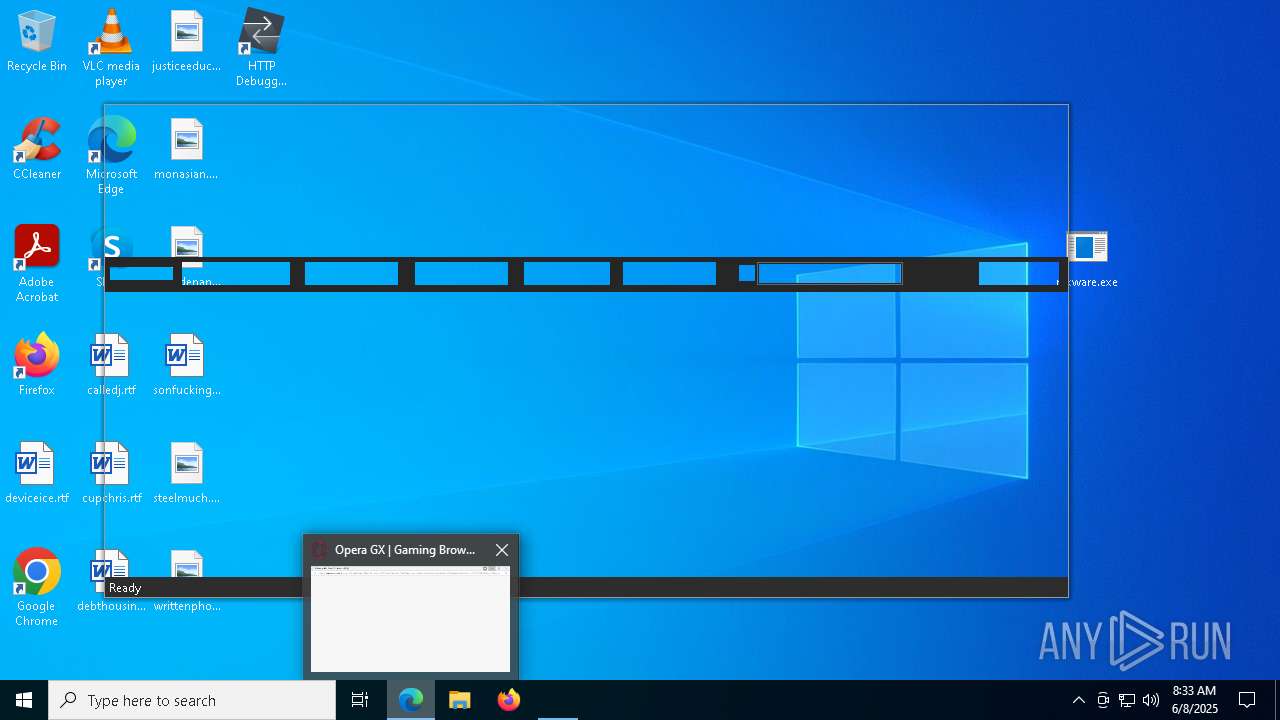
Task: Click the Firefox taskbar icon
Action: click(x=509, y=700)
